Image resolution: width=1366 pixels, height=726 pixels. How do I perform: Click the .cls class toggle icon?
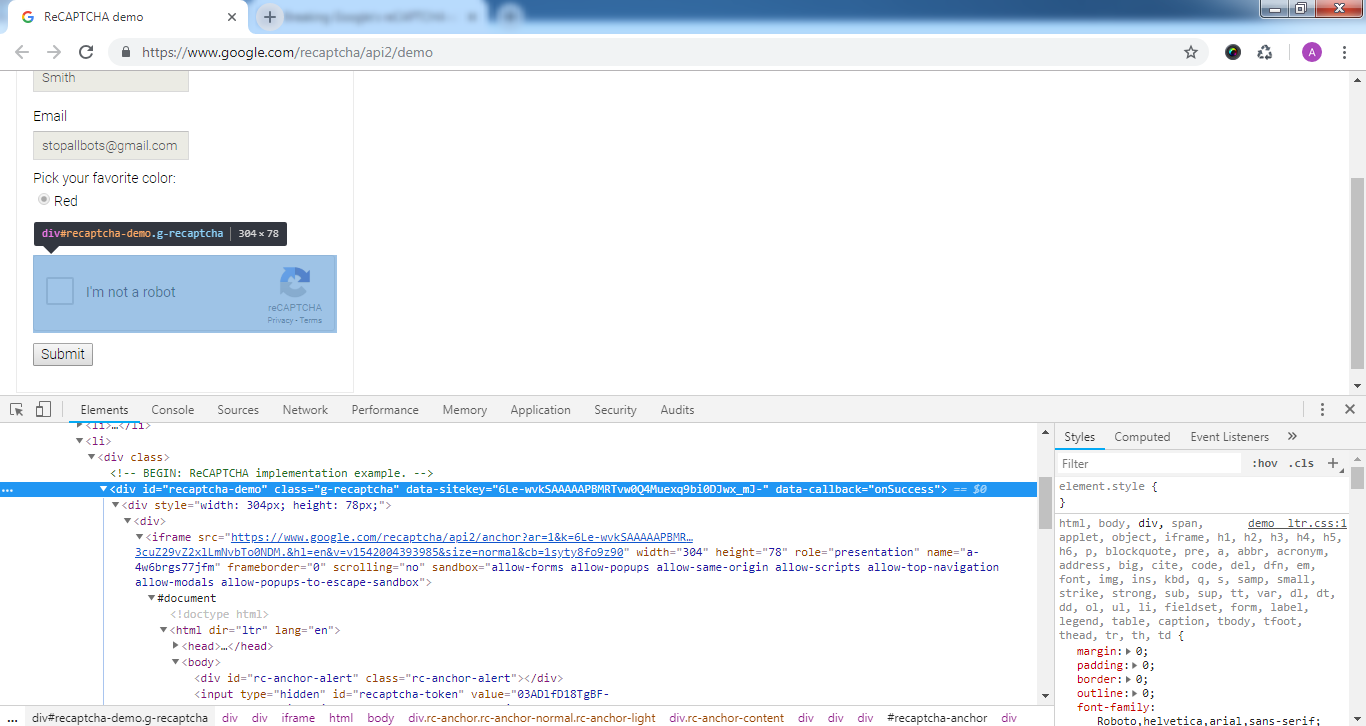[1302, 462]
